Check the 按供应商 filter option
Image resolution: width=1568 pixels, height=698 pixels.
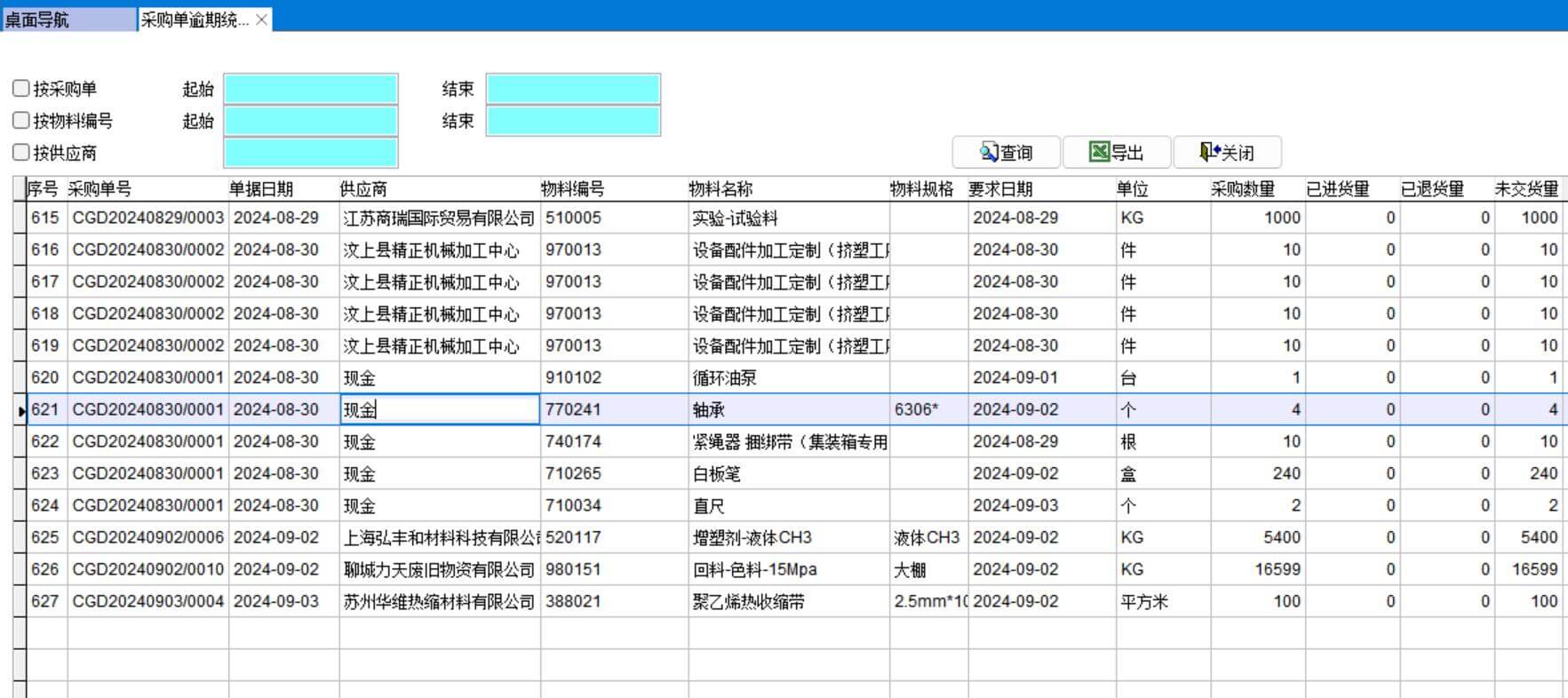point(21,152)
